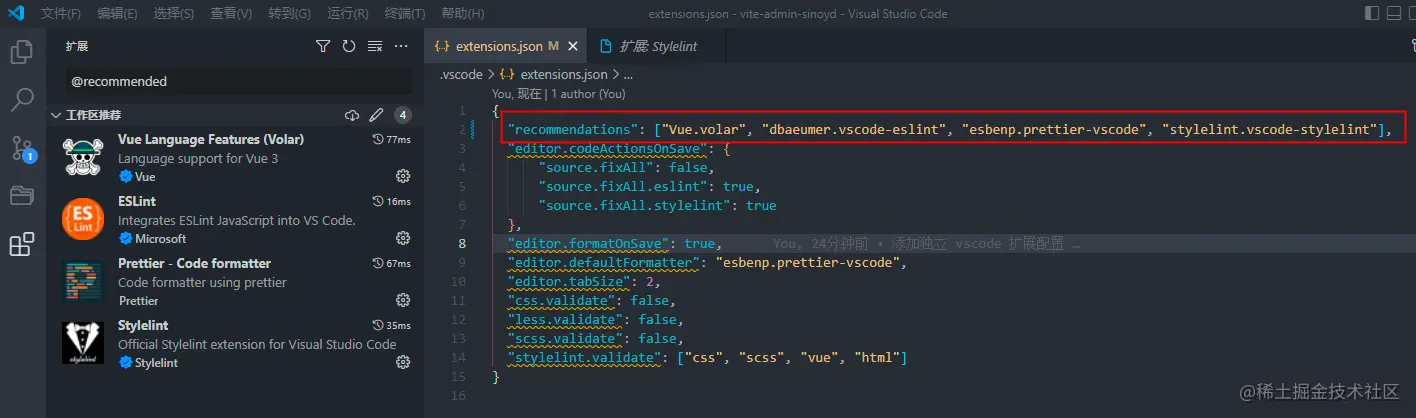The height and width of the screenshot is (418, 1416).
Task: Select the Stylelint extension entry
Action: pyautogui.click(x=235, y=344)
